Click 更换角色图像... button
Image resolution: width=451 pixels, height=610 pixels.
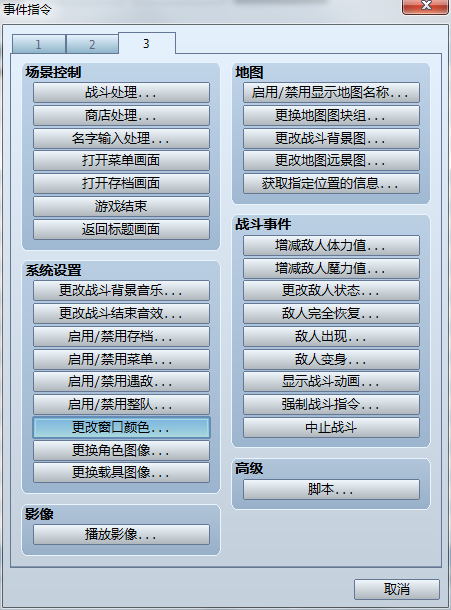[x=121, y=450]
